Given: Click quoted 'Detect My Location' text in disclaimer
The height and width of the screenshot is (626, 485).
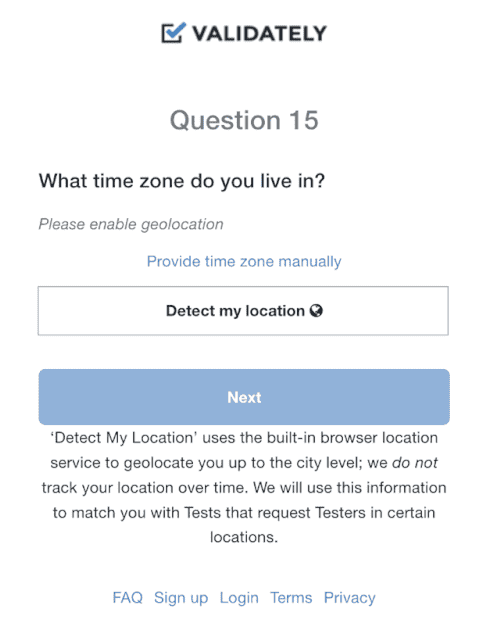Looking at the screenshot, I should click(x=124, y=438).
